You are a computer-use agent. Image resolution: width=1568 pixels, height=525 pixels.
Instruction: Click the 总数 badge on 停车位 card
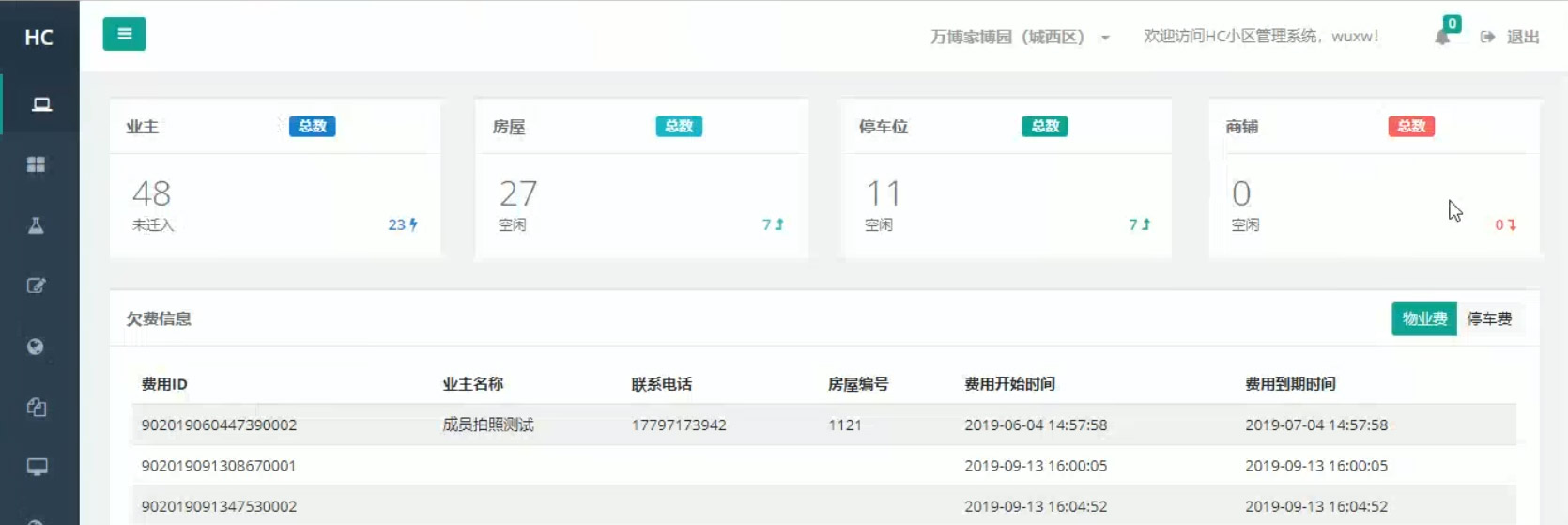click(1044, 127)
